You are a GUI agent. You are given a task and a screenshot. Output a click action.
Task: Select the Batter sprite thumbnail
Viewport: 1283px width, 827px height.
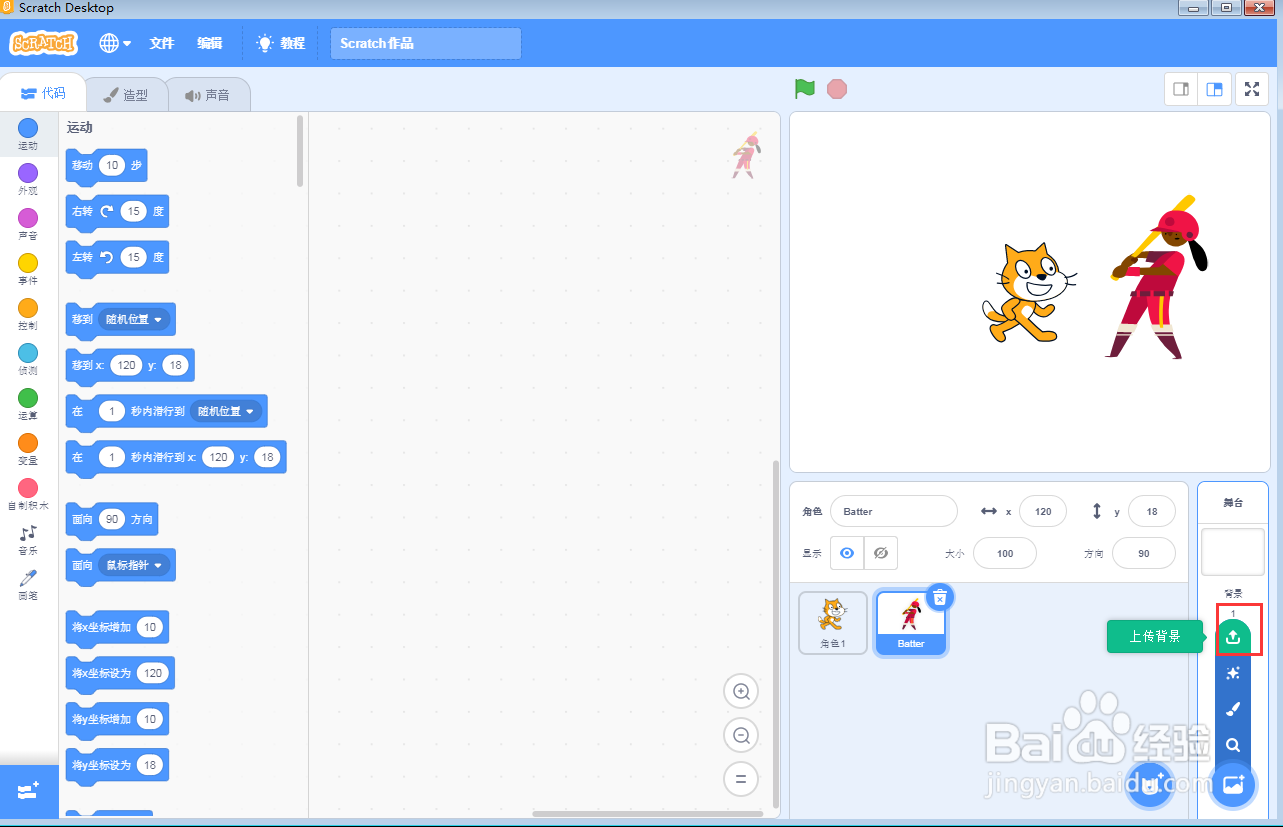pos(910,623)
